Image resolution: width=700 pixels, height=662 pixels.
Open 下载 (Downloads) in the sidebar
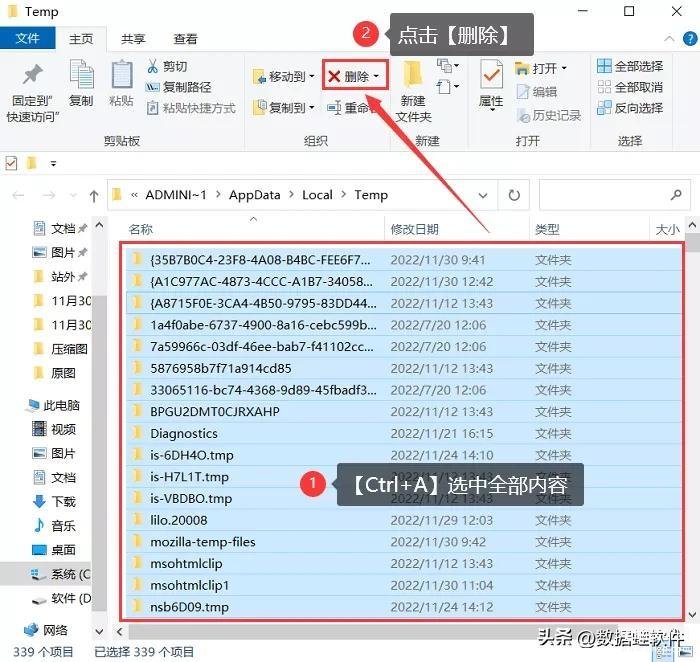coord(55,502)
